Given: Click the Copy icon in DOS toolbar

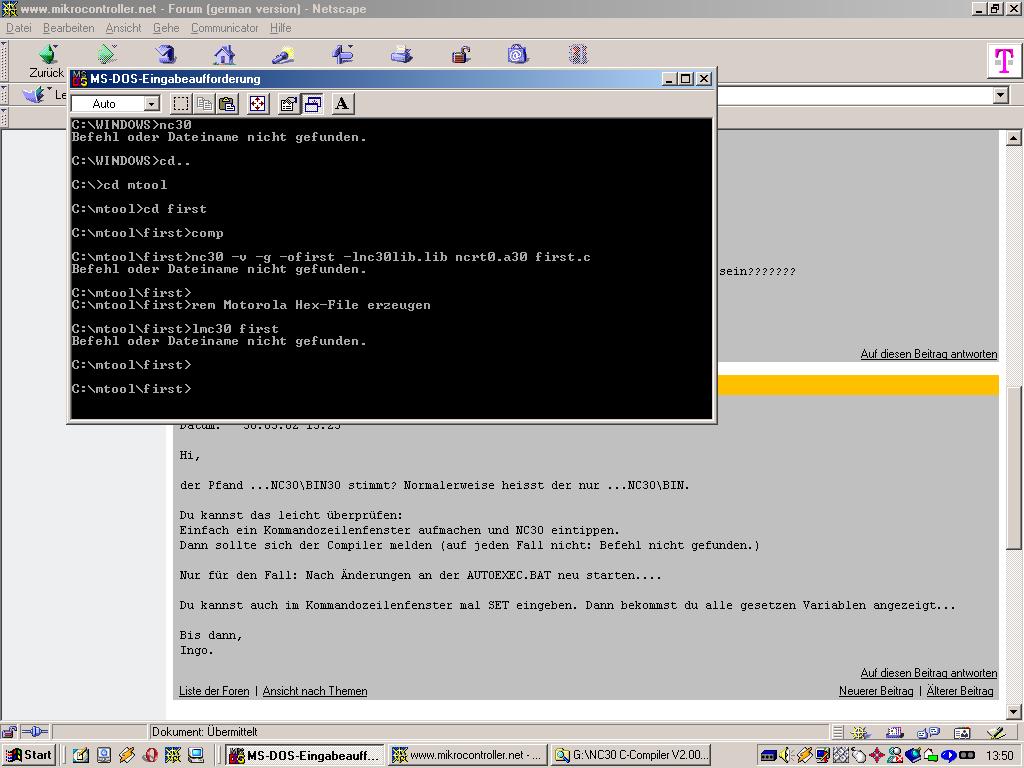Looking at the screenshot, I should [204, 104].
